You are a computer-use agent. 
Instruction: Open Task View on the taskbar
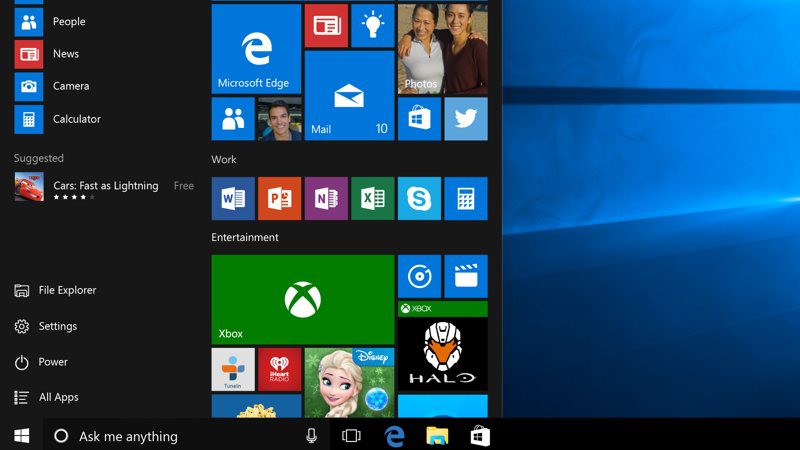(351, 436)
